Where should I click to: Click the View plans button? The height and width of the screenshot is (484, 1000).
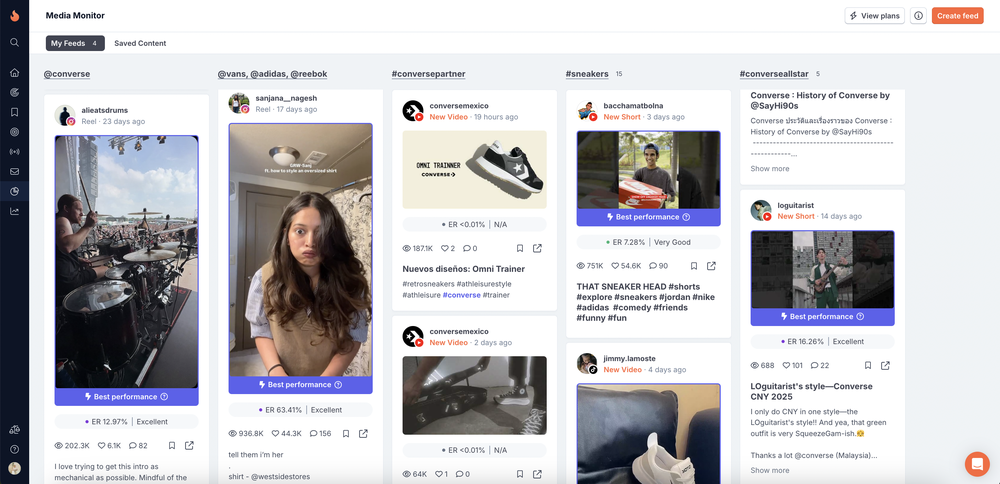pos(874,16)
